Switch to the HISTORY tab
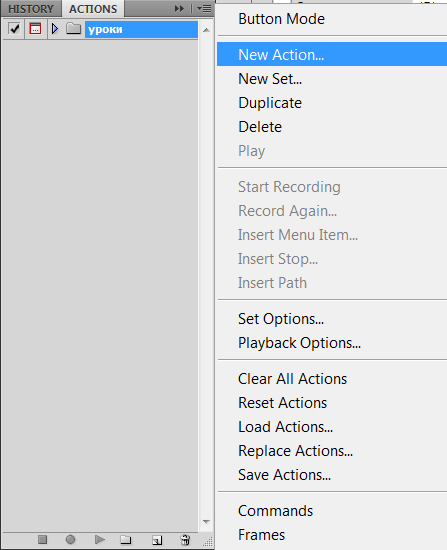 click(31, 9)
